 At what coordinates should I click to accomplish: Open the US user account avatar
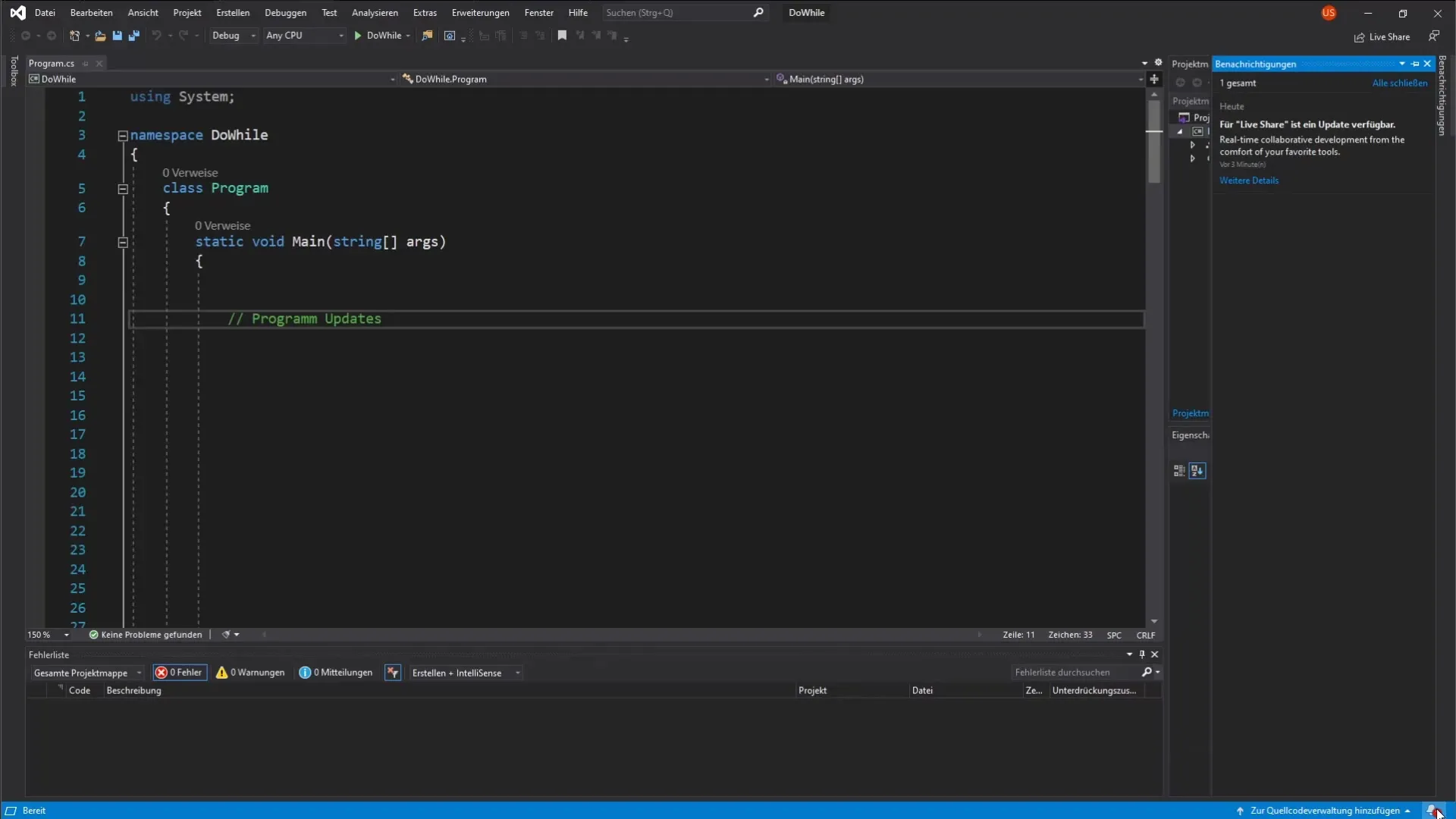coord(1329,13)
